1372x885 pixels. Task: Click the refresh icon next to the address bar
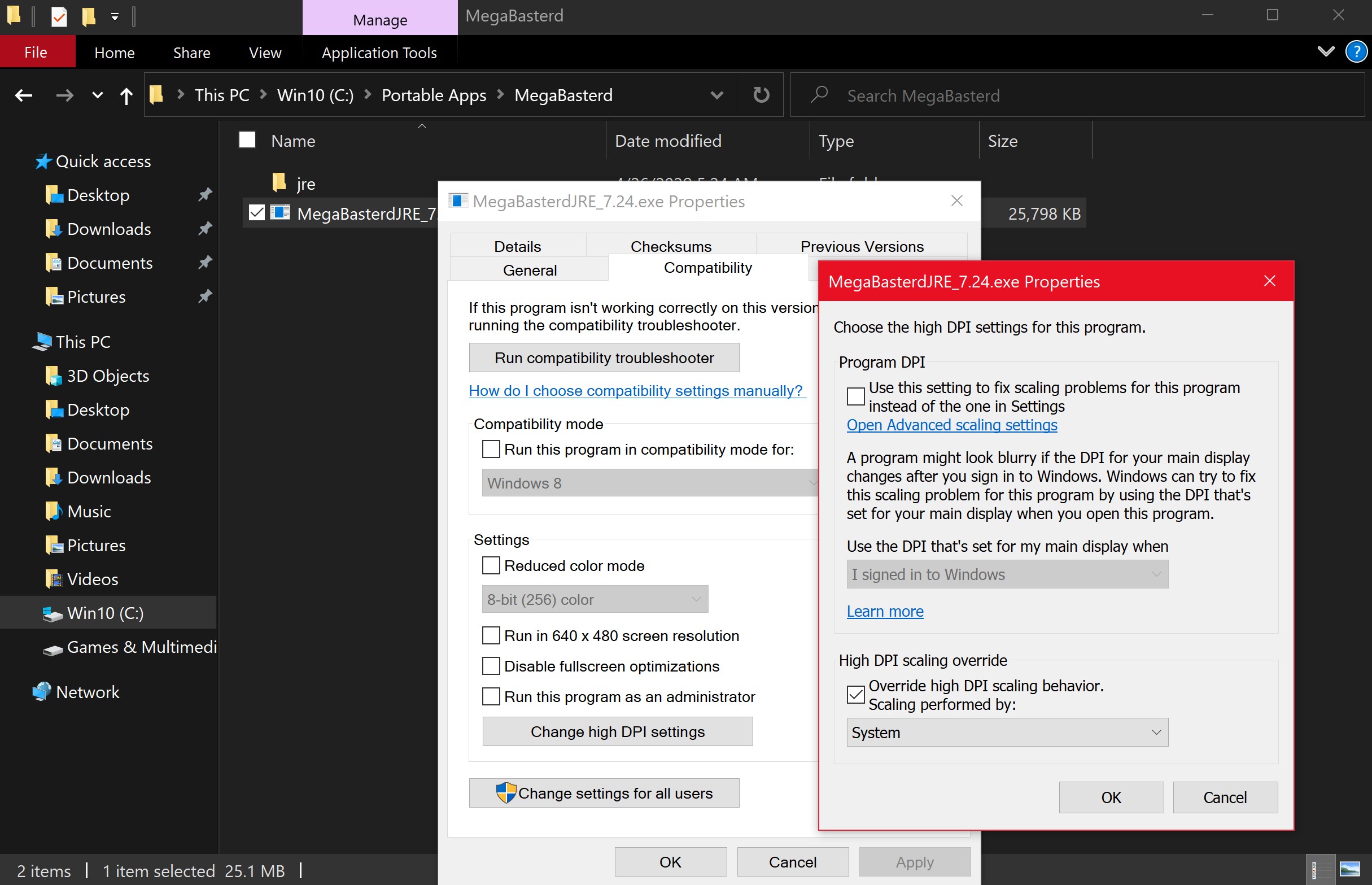click(761, 95)
